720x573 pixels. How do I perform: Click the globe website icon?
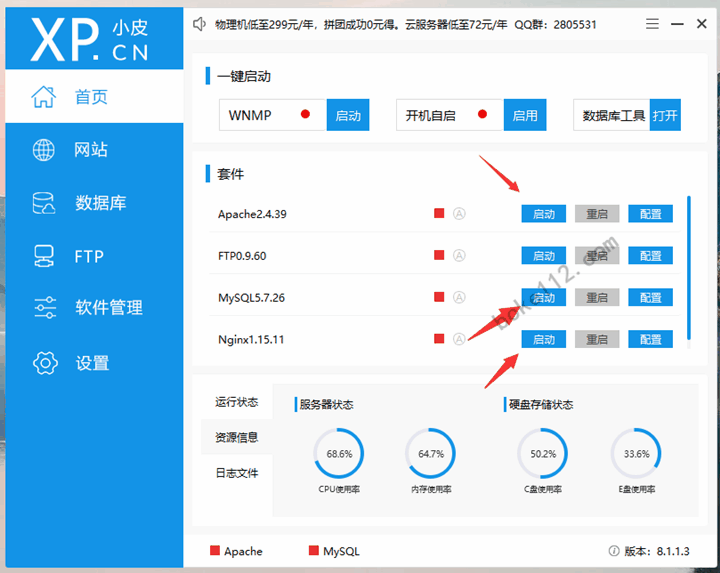point(44,150)
